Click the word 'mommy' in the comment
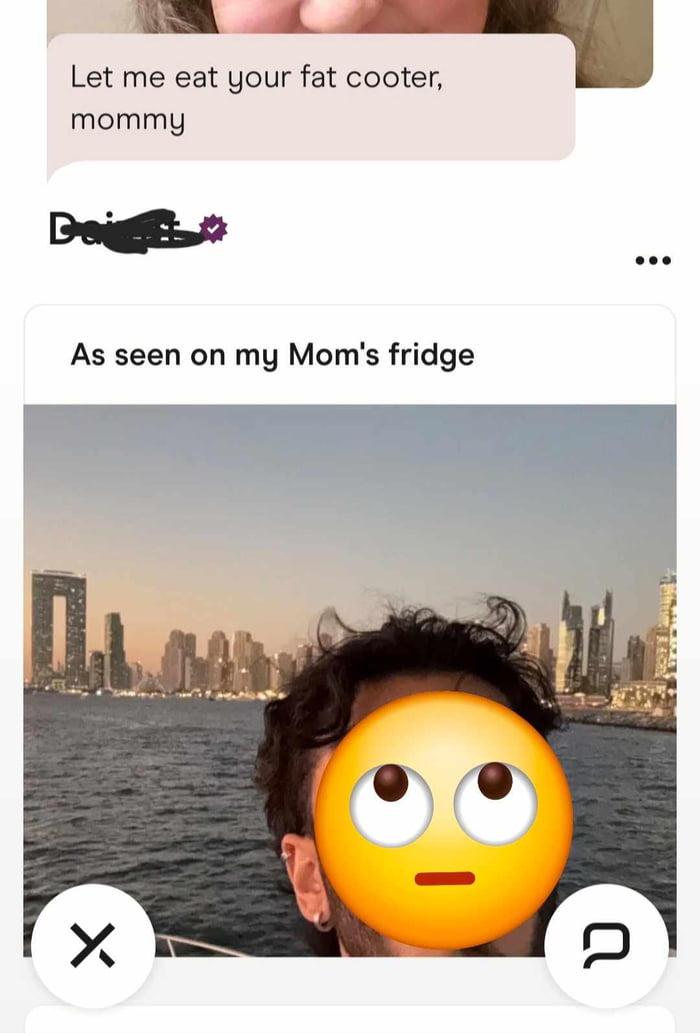The image size is (700, 1033). [128, 121]
